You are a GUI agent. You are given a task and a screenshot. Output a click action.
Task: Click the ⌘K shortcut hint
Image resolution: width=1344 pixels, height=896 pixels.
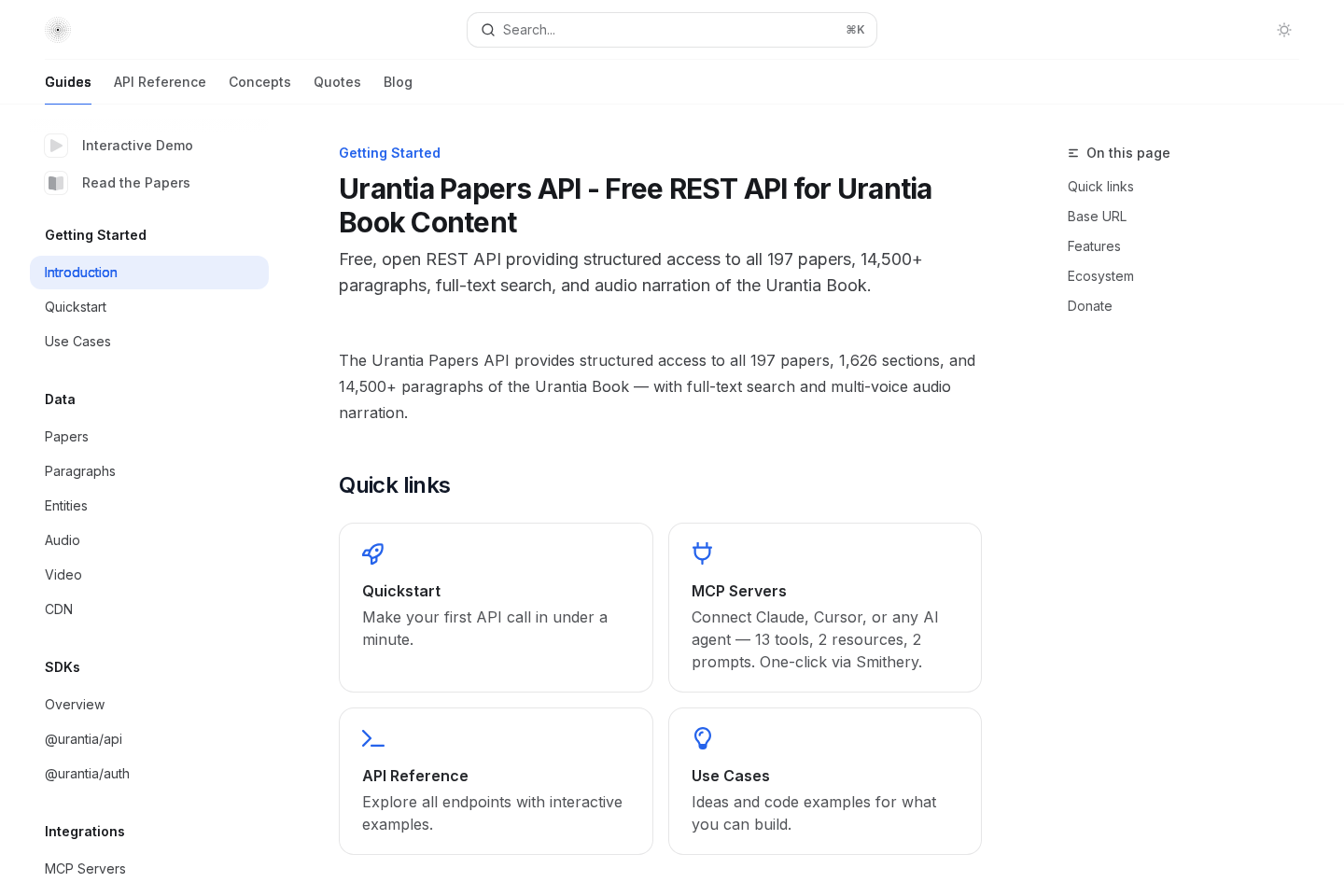coord(855,30)
